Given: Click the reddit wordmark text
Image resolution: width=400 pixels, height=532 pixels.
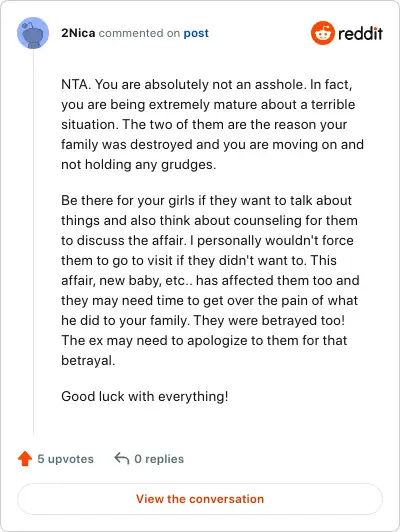Looking at the screenshot, I should [x=361, y=33].
